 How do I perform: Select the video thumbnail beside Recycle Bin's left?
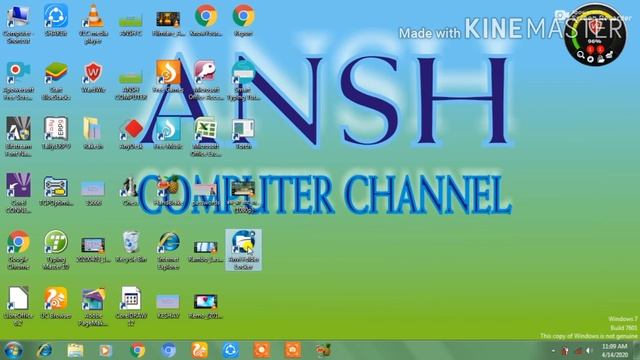[x=93, y=250]
